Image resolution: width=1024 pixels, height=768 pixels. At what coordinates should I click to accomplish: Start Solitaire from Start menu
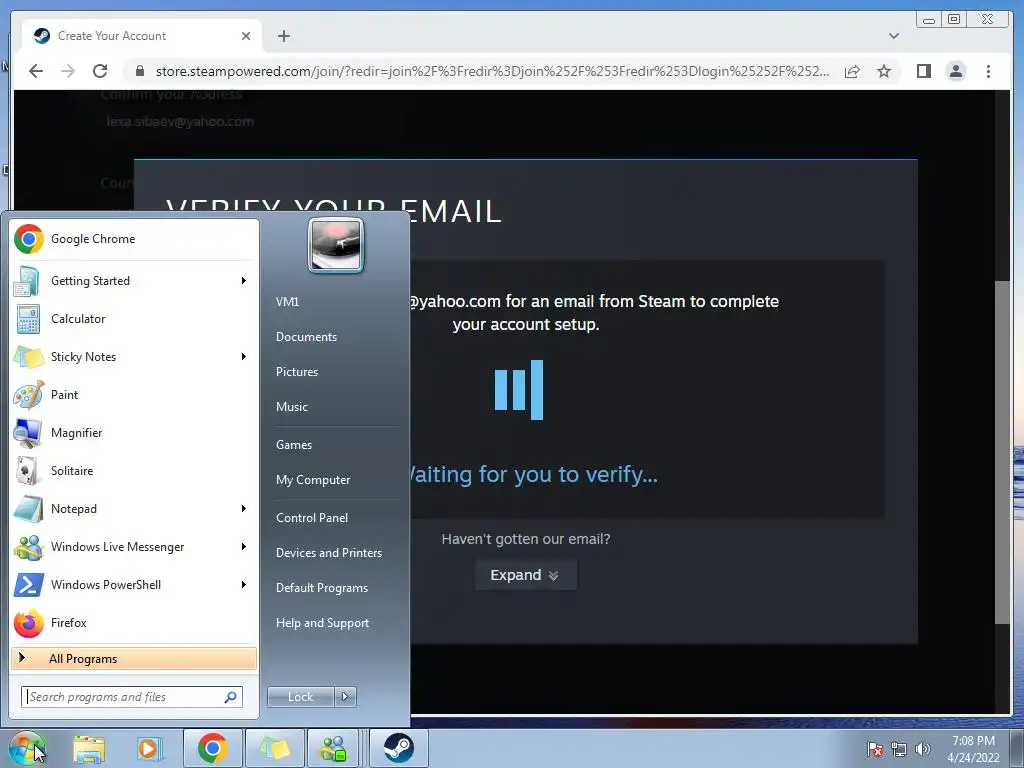135,471
